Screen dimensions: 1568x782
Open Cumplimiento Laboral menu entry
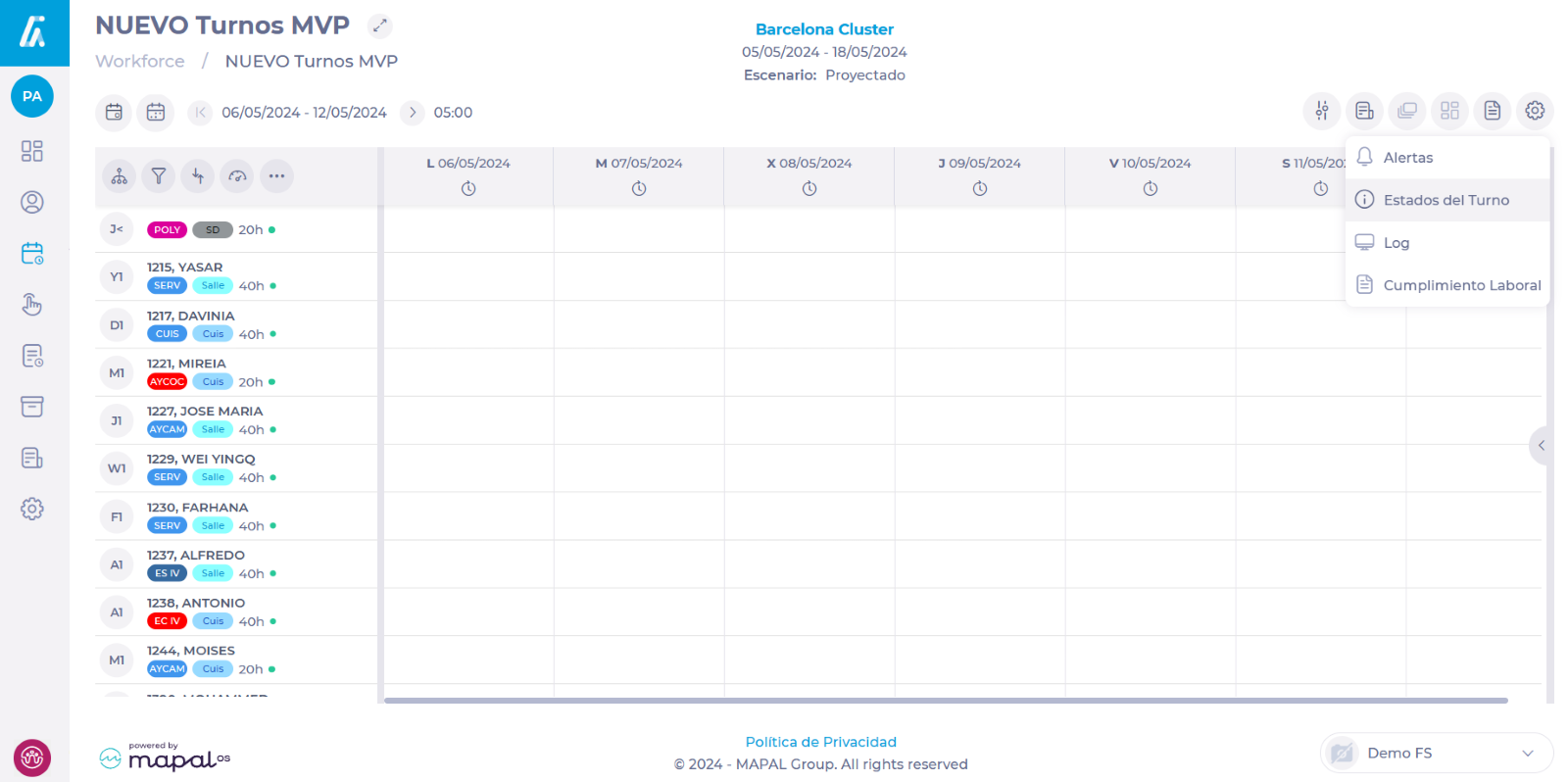coord(1461,285)
